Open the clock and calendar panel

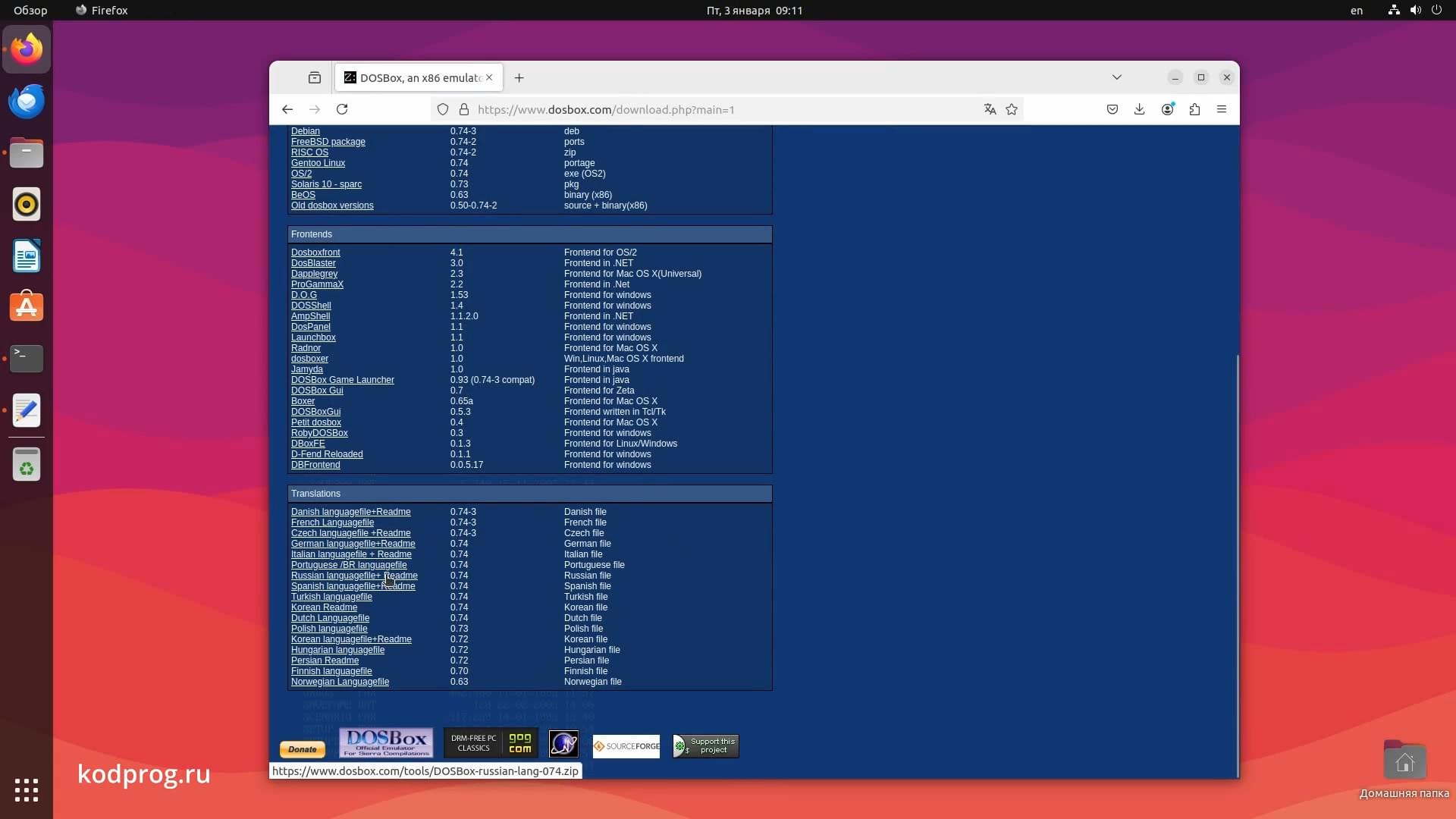coord(755,11)
